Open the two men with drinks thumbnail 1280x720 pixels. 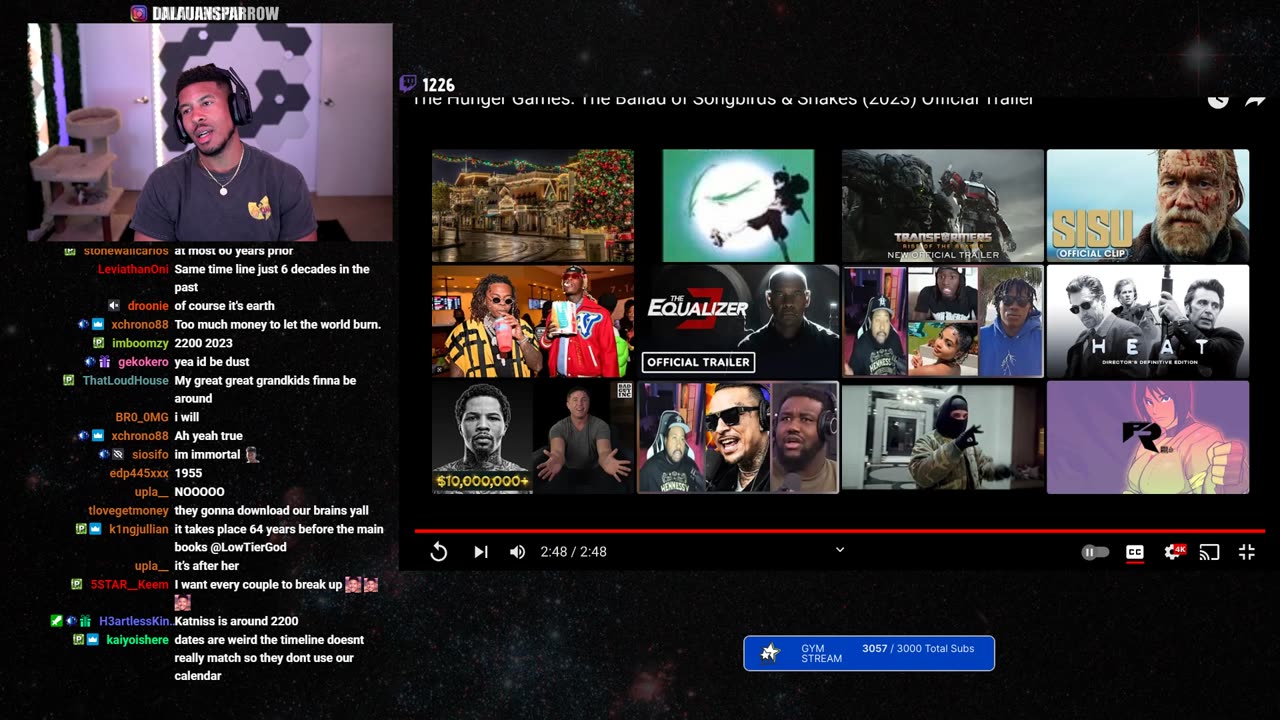[533, 321]
